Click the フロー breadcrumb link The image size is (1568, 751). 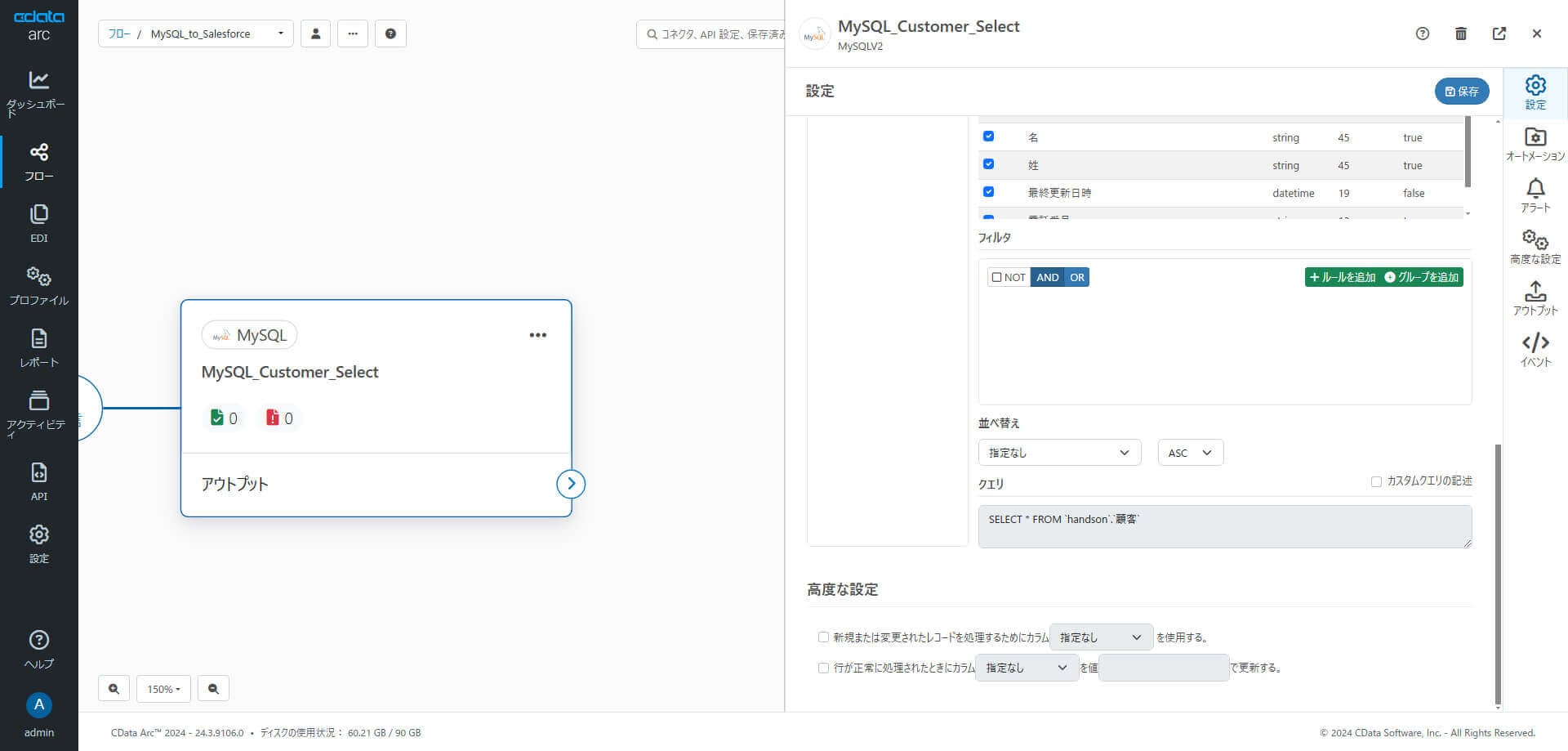click(x=119, y=34)
